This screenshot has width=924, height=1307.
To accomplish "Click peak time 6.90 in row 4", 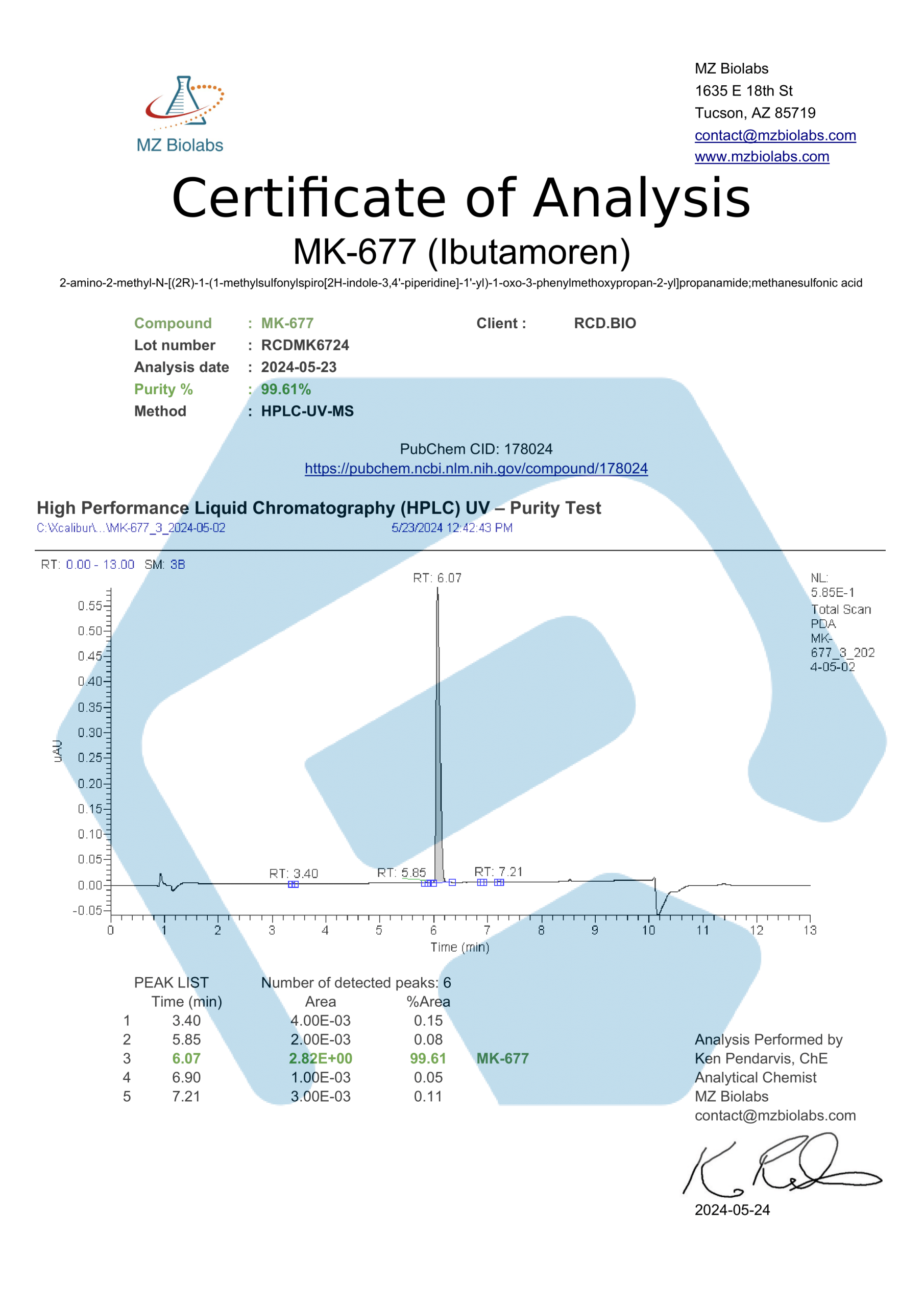I will click(x=186, y=1078).
